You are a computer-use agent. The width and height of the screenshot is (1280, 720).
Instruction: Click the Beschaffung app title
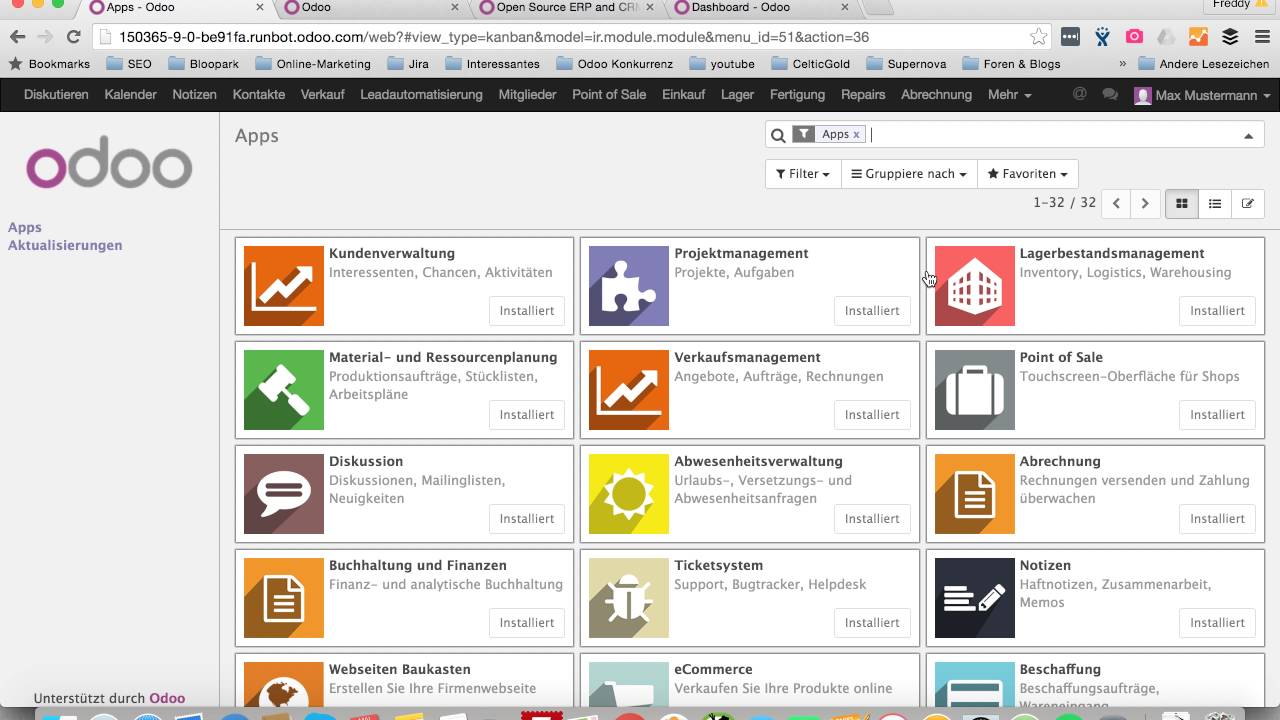pos(1060,670)
